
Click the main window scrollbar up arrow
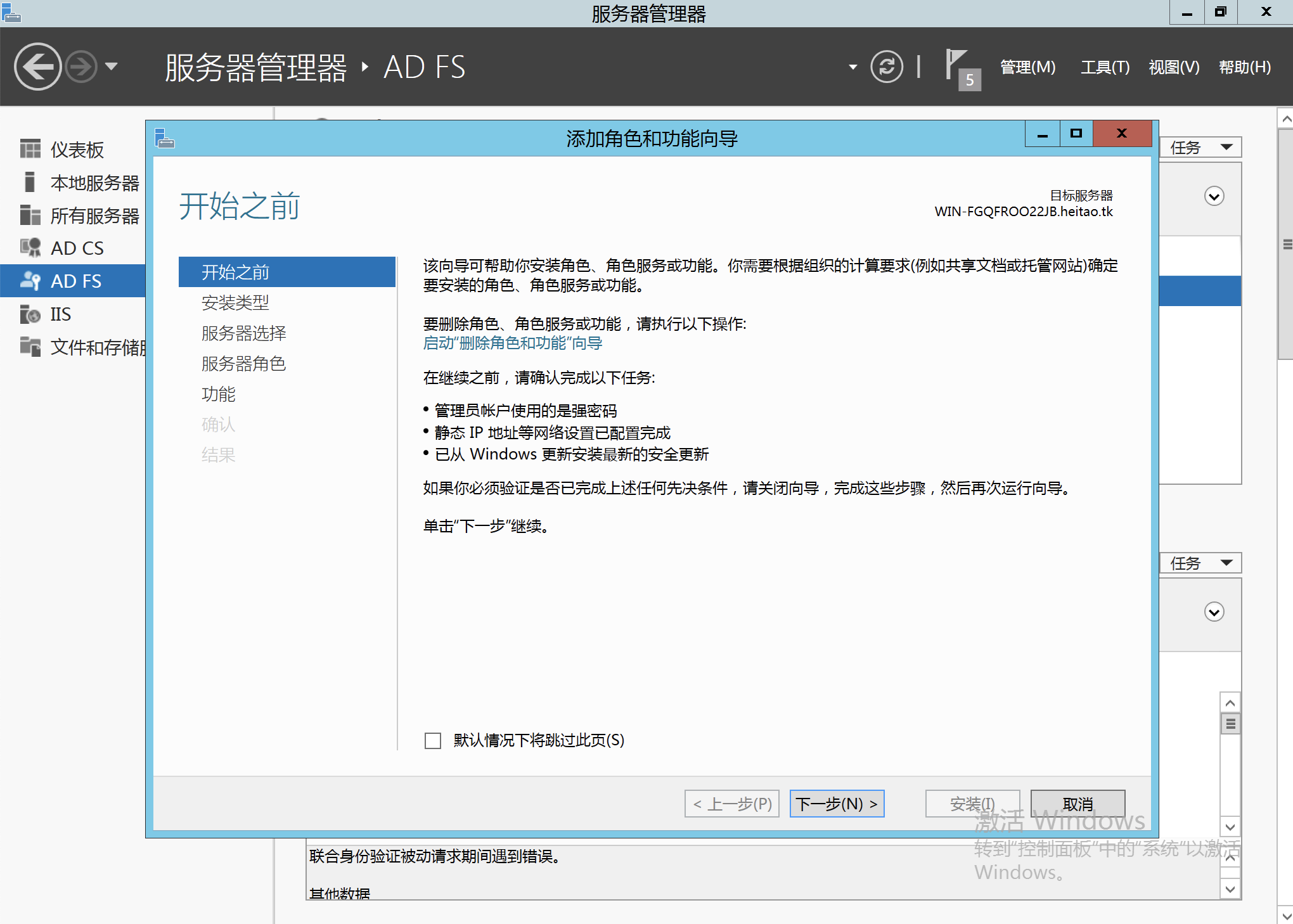tap(1285, 119)
